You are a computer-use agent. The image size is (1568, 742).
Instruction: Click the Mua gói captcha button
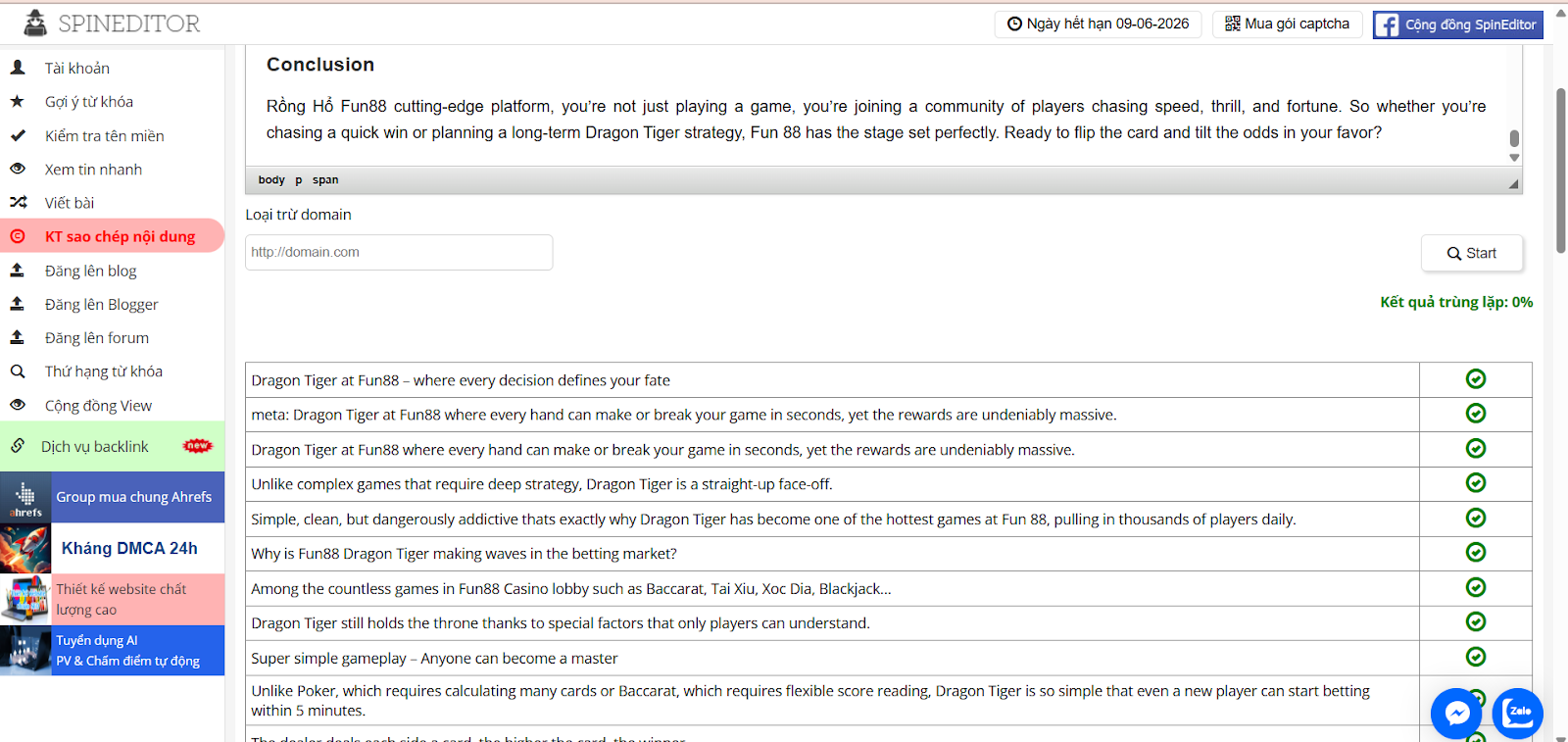(x=1287, y=24)
